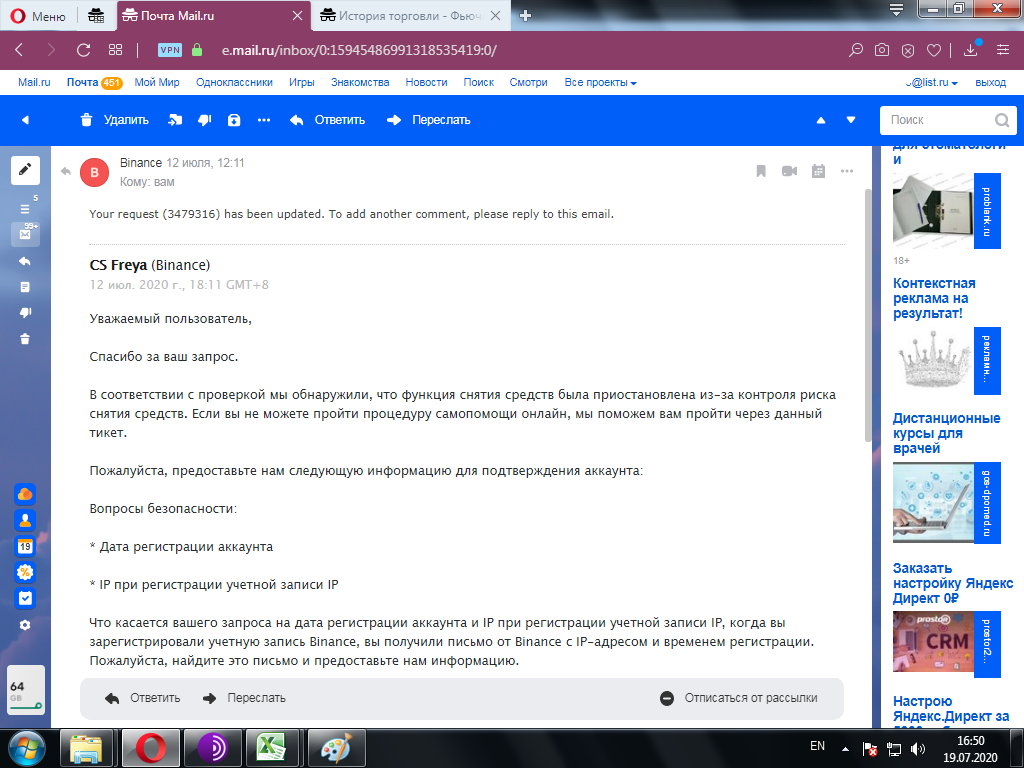Click the compose new email pencil icon
1024x768 pixels.
[x=25, y=170]
